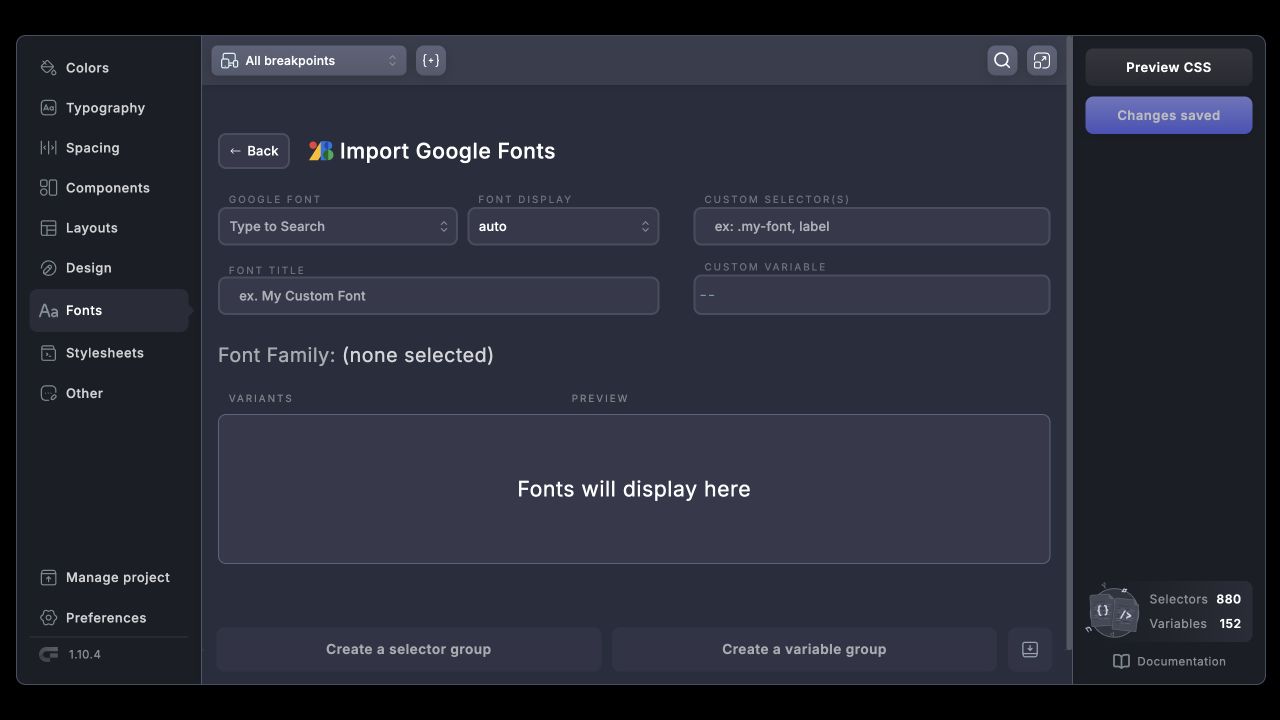Open the All breakpoints dropdown
The image size is (1280, 720).
(309, 60)
